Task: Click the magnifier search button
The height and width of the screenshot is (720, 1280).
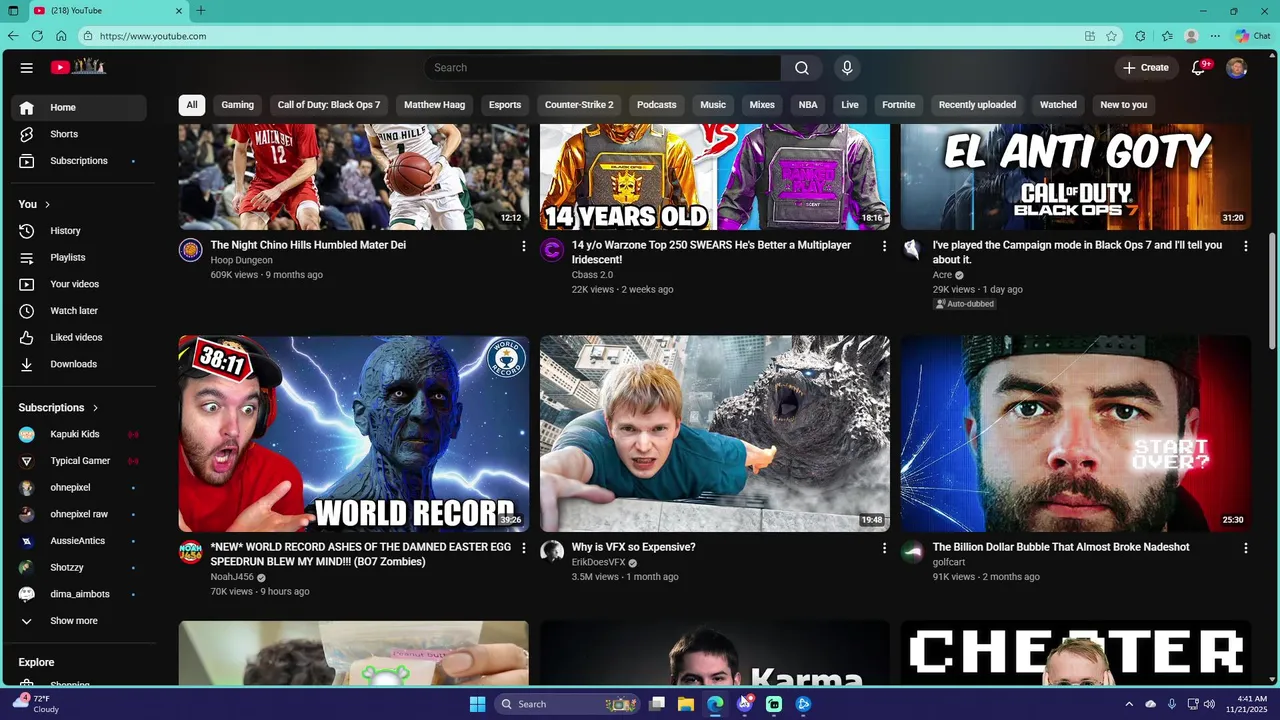Action: tap(802, 68)
